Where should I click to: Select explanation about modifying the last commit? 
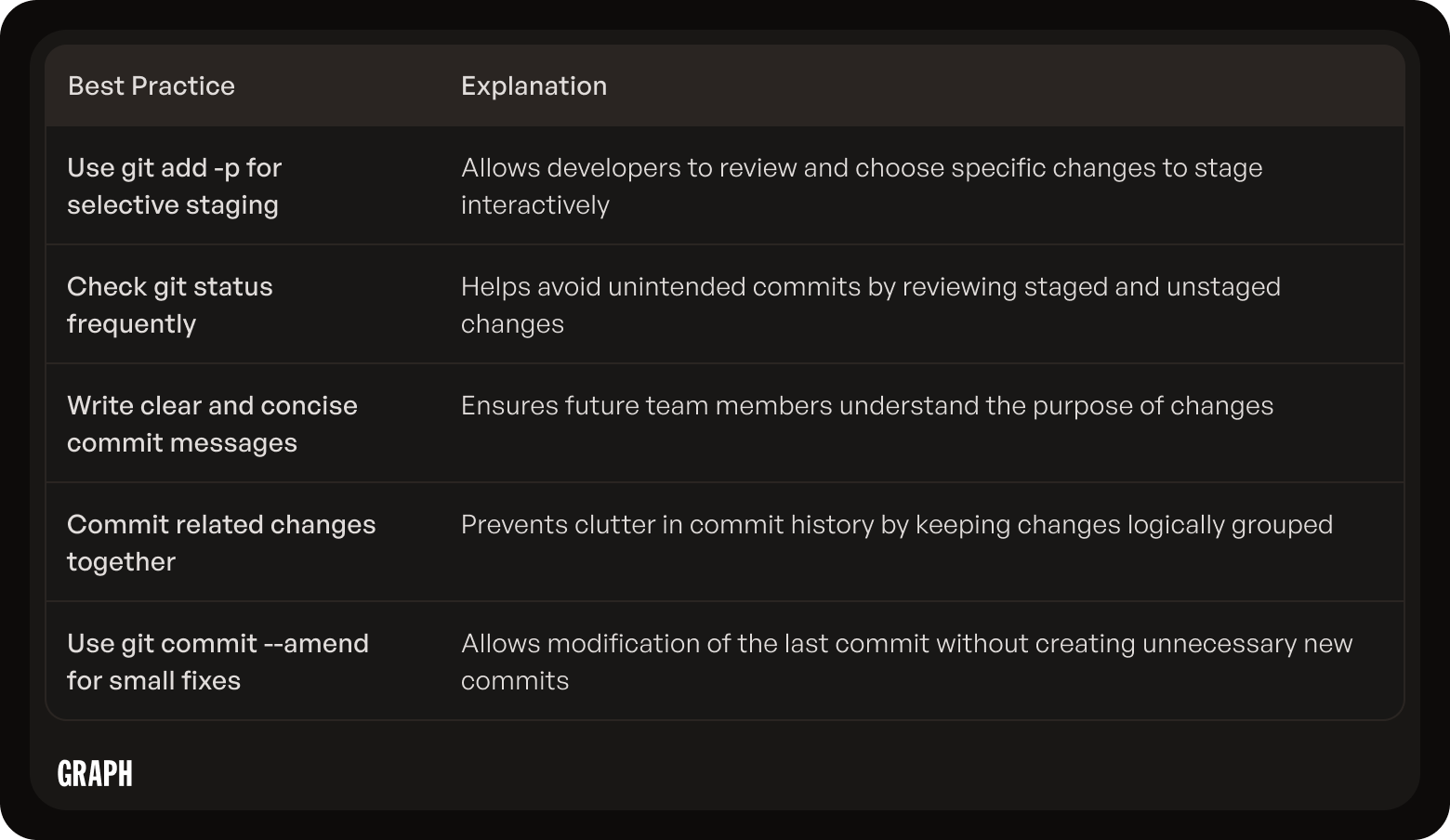[x=906, y=662]
